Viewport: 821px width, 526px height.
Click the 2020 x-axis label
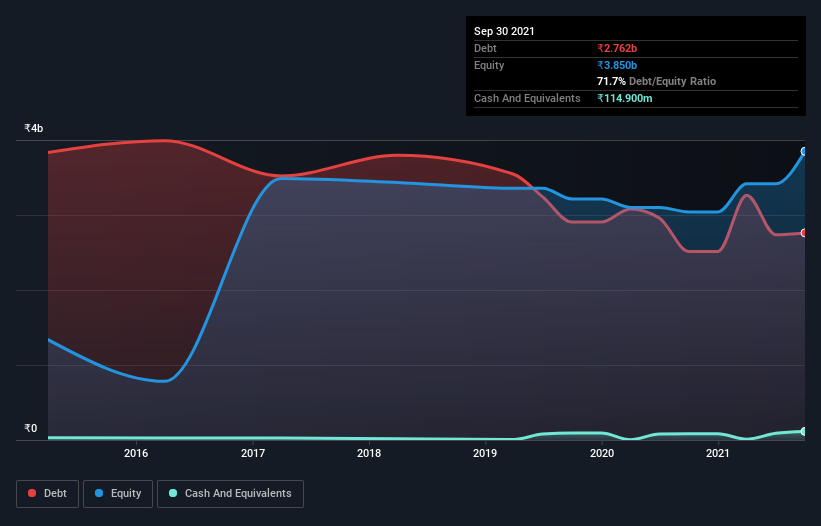602,453
